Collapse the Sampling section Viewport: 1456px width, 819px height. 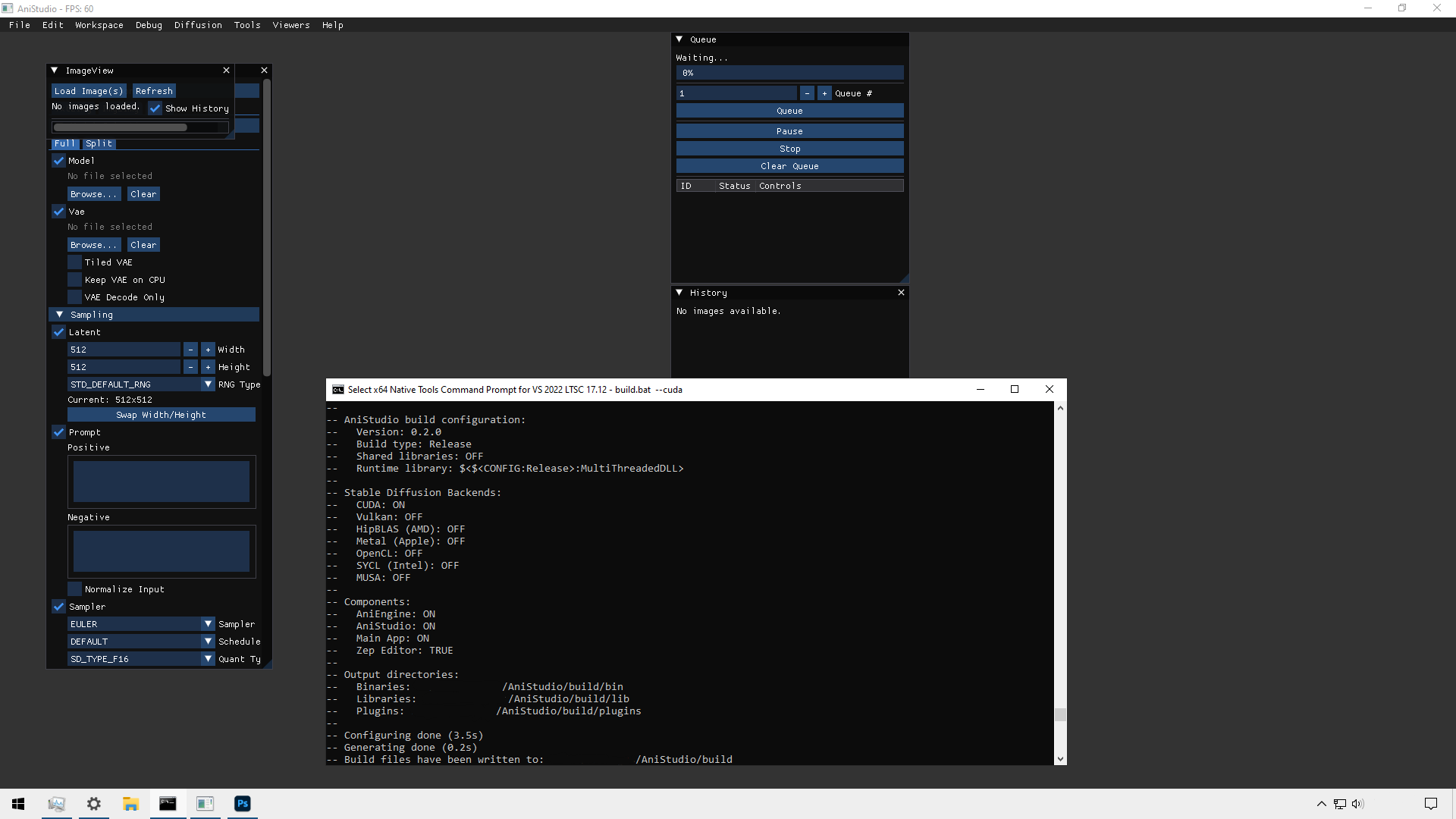pos(59,315)
